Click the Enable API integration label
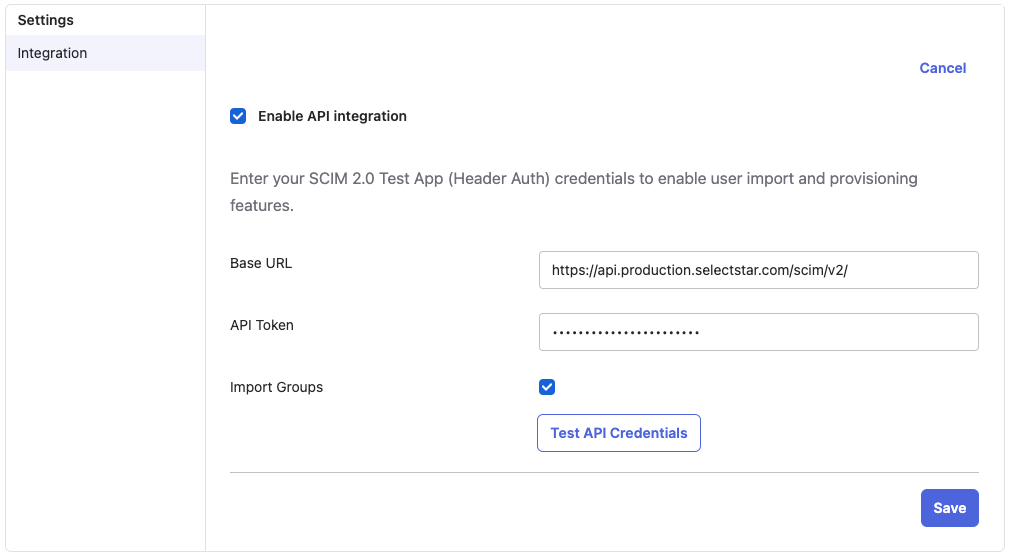 (x=332, y=116)
